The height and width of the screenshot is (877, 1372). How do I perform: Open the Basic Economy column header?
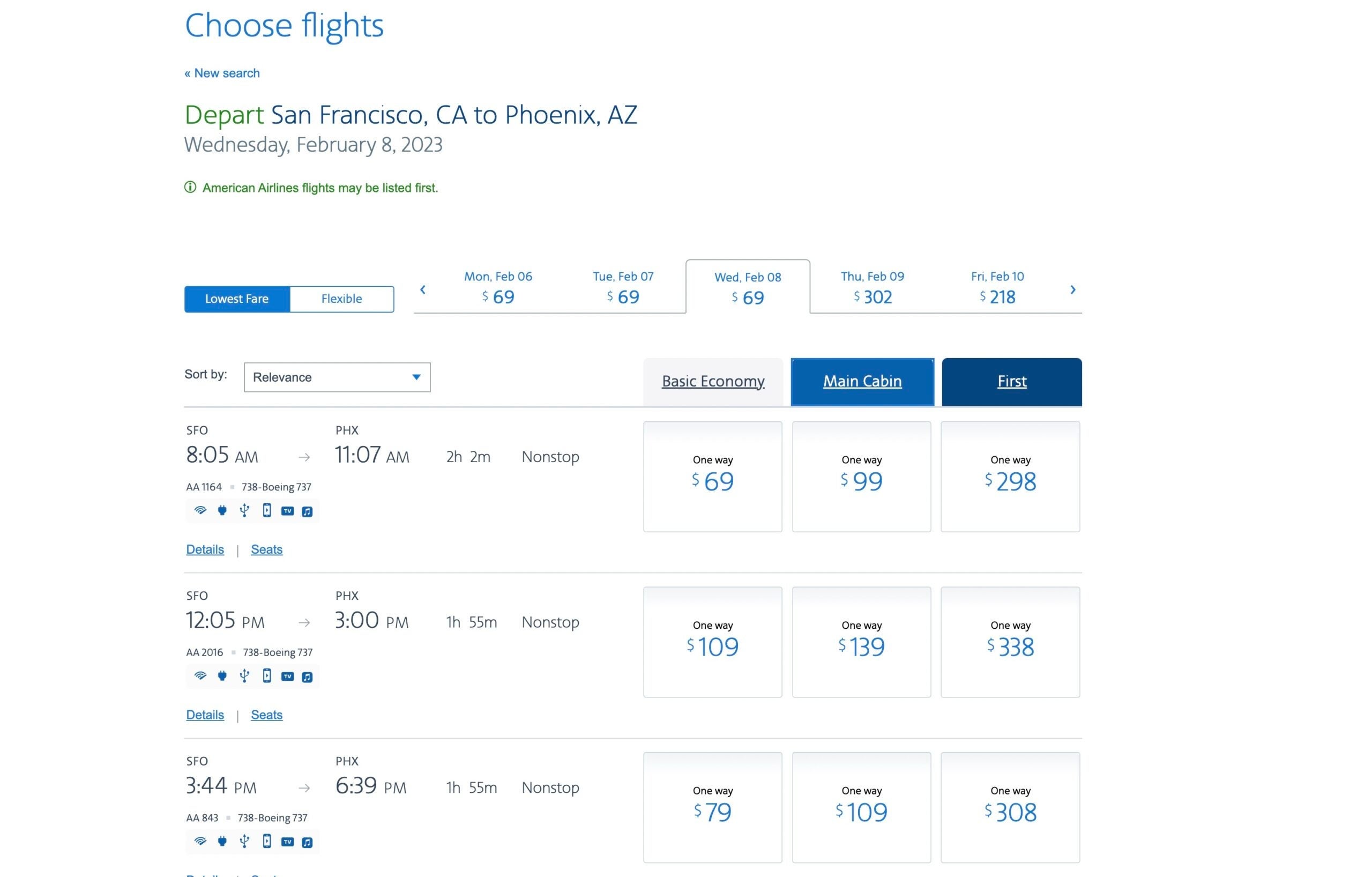(713, 381)
